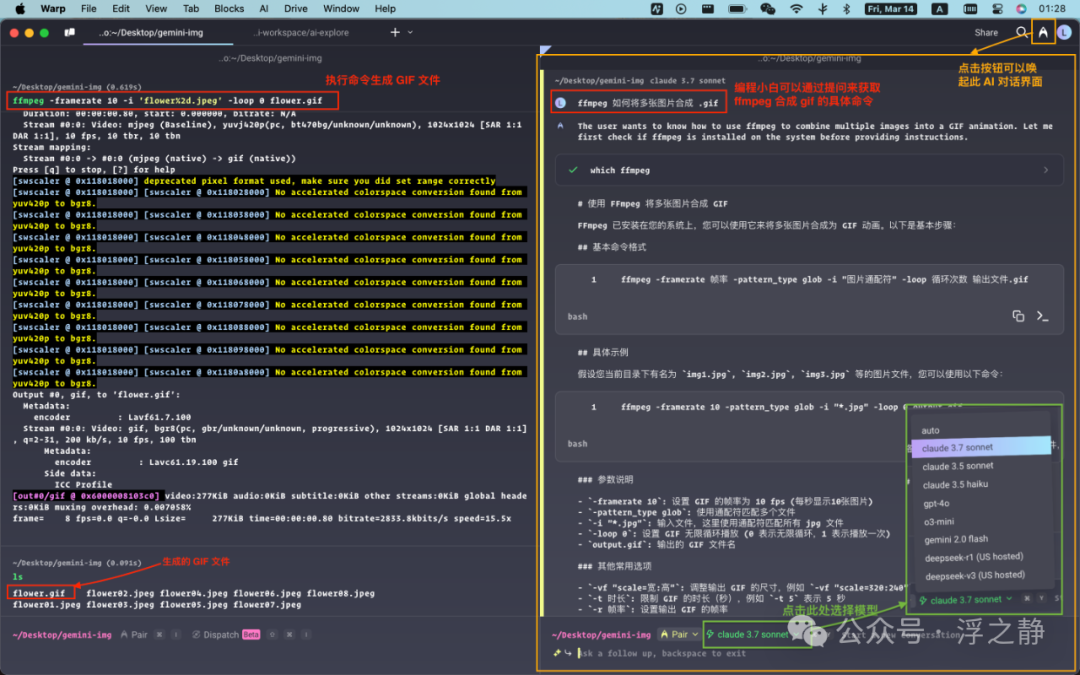Open the date "Fri, Mar 14" in menu bar
Image resolution: width=1080 pixels, height=675 pixels.
coord(891,9)
